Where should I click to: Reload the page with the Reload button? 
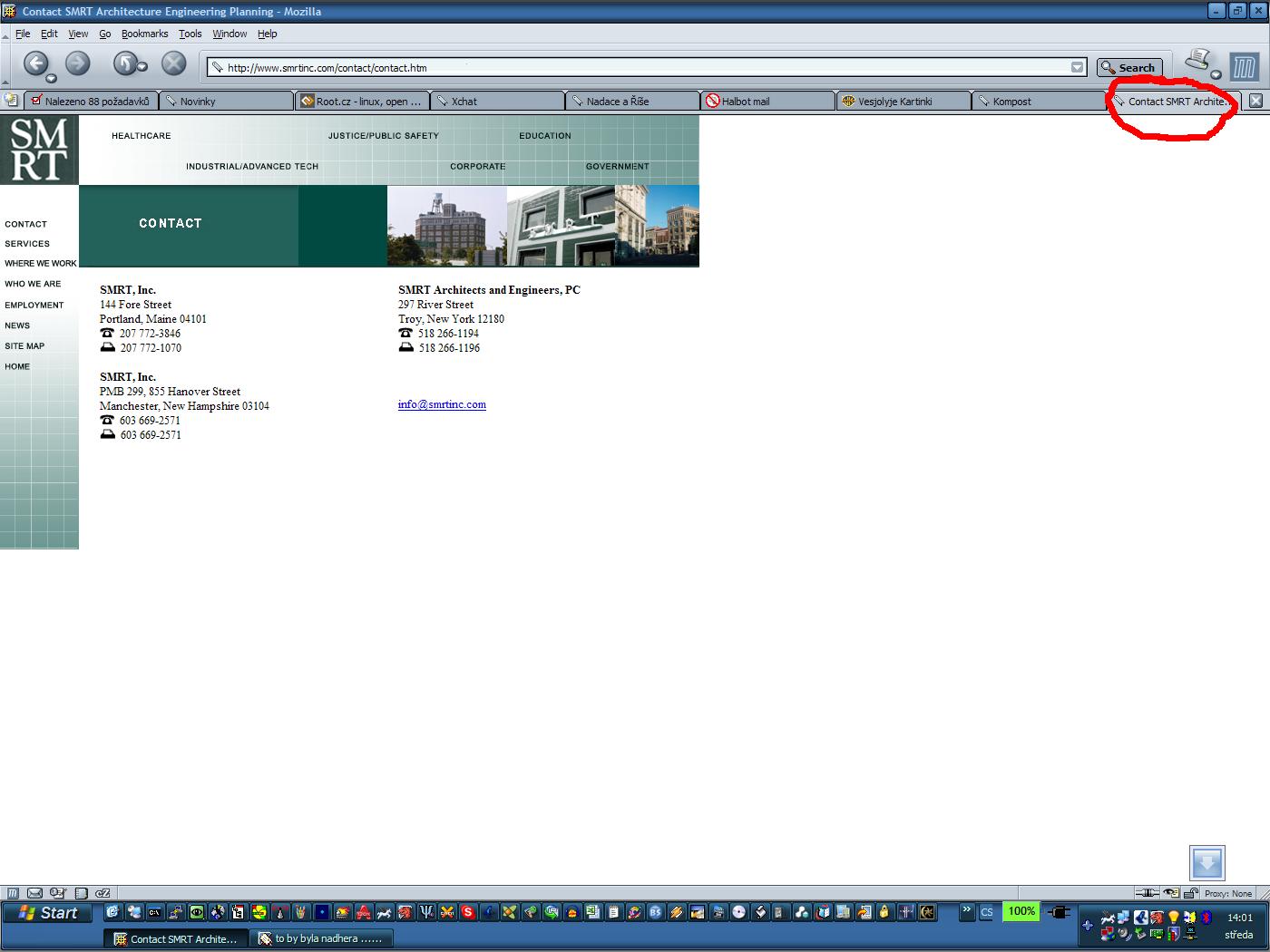[124, 63]
